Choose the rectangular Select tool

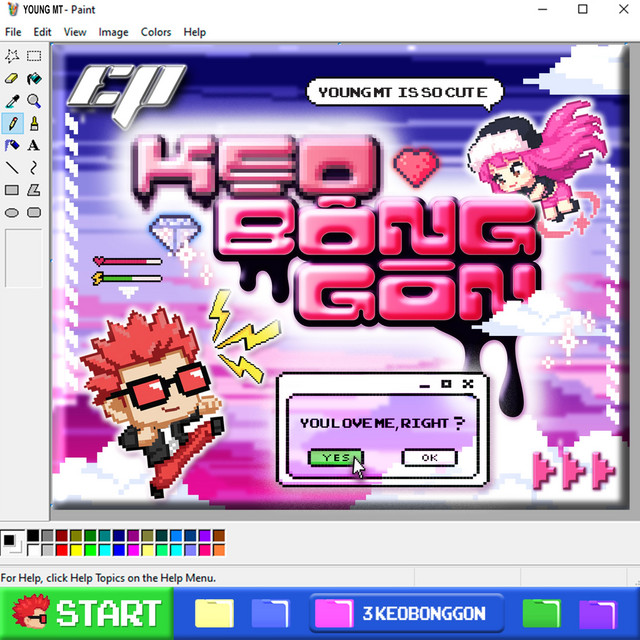point(34,56)
